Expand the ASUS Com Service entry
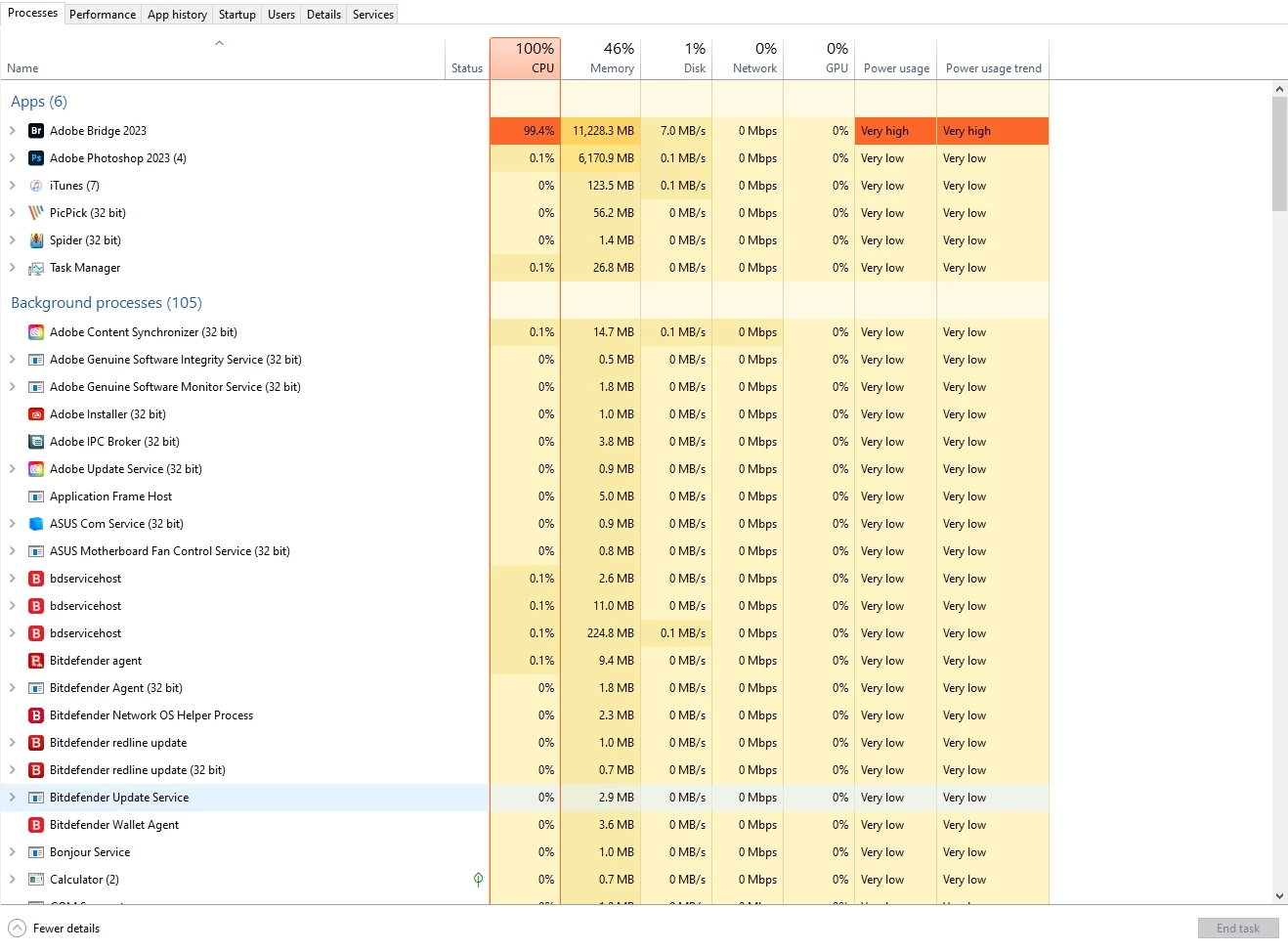 [13, 524]
